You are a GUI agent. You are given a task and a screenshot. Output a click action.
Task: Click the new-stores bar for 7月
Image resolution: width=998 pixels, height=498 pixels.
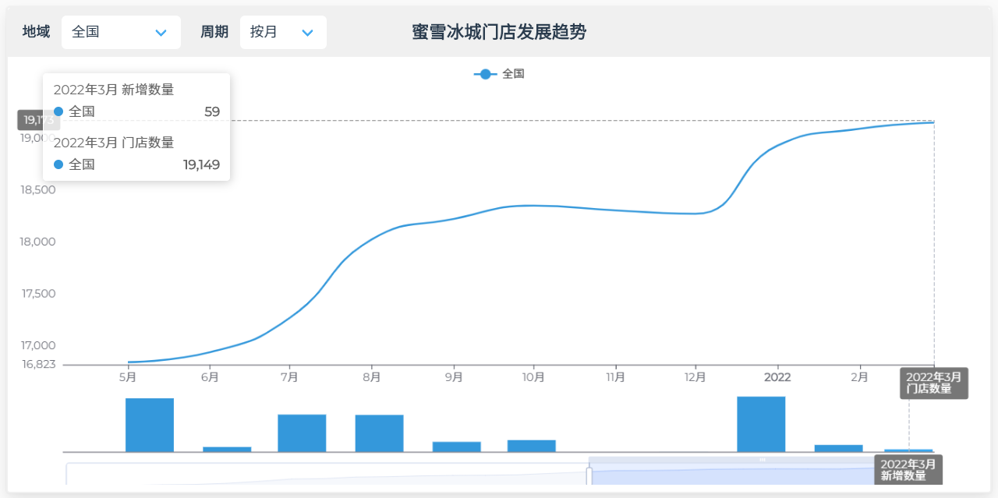[x=302, y=433]
